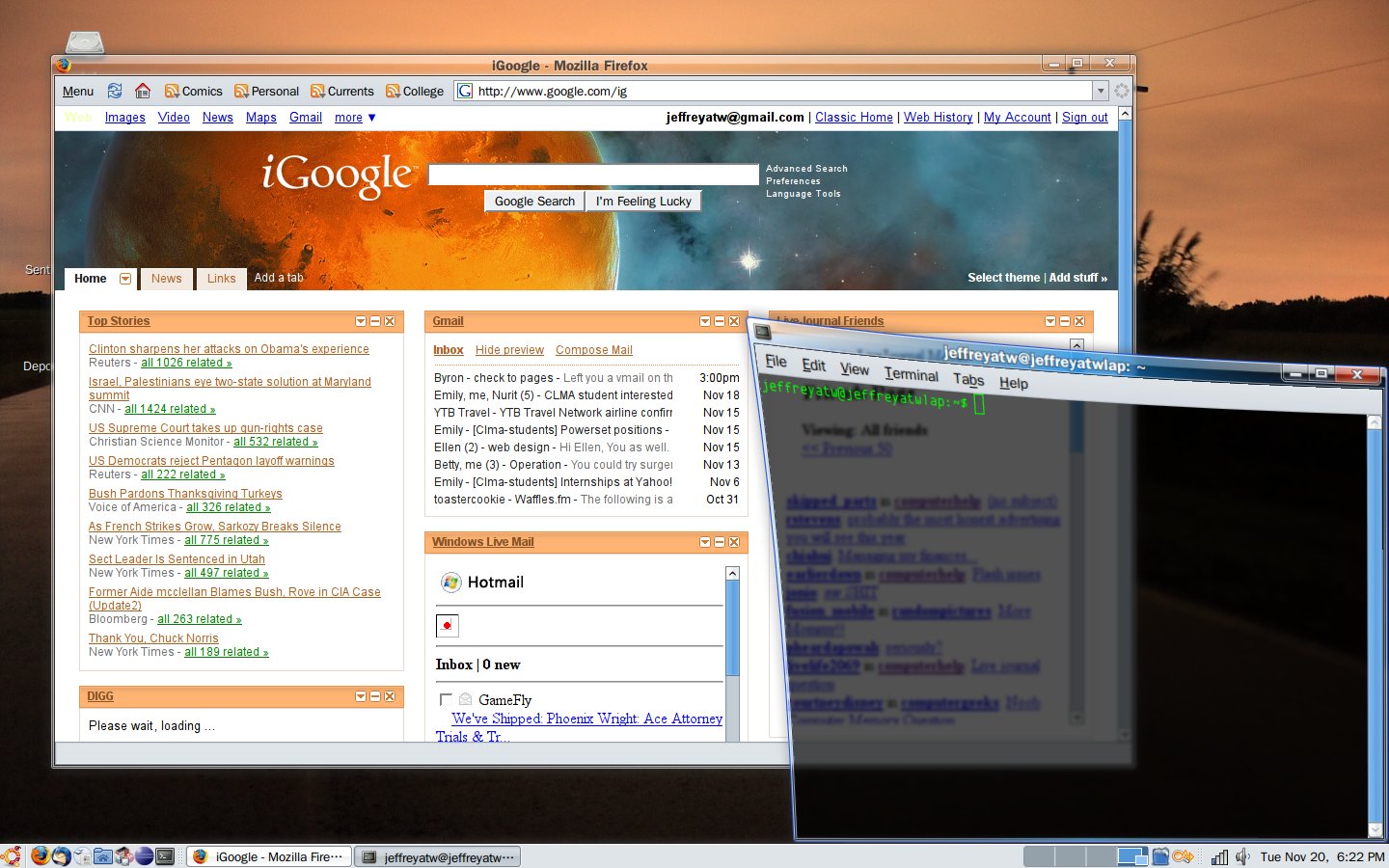Minimize the DIGG gadget
This screenshot has width=1389, height=868.
pos(375,696)
